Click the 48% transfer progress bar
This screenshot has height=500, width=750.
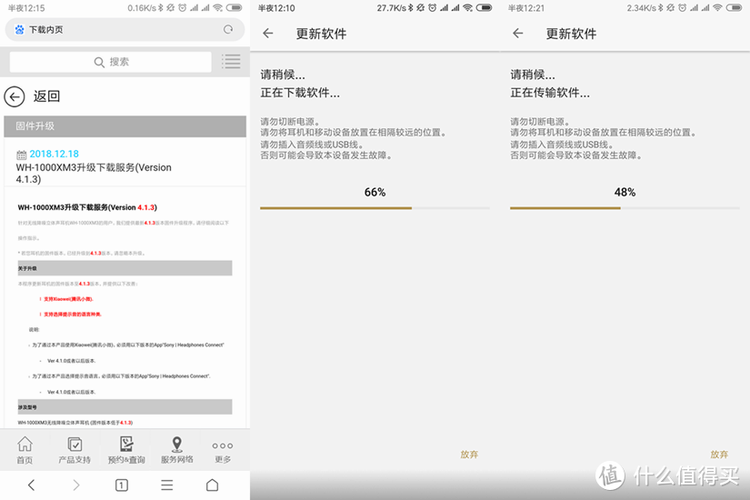[625, 208]
